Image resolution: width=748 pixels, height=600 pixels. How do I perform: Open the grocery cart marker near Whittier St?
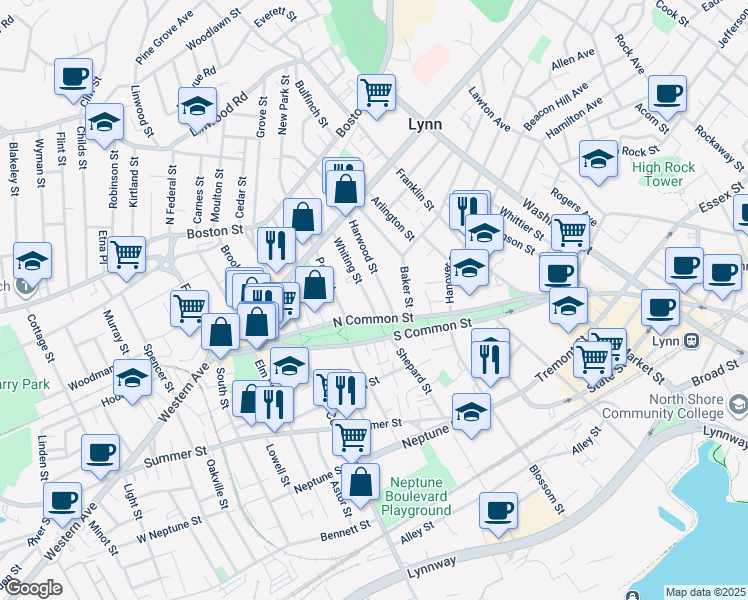point(571,234)
